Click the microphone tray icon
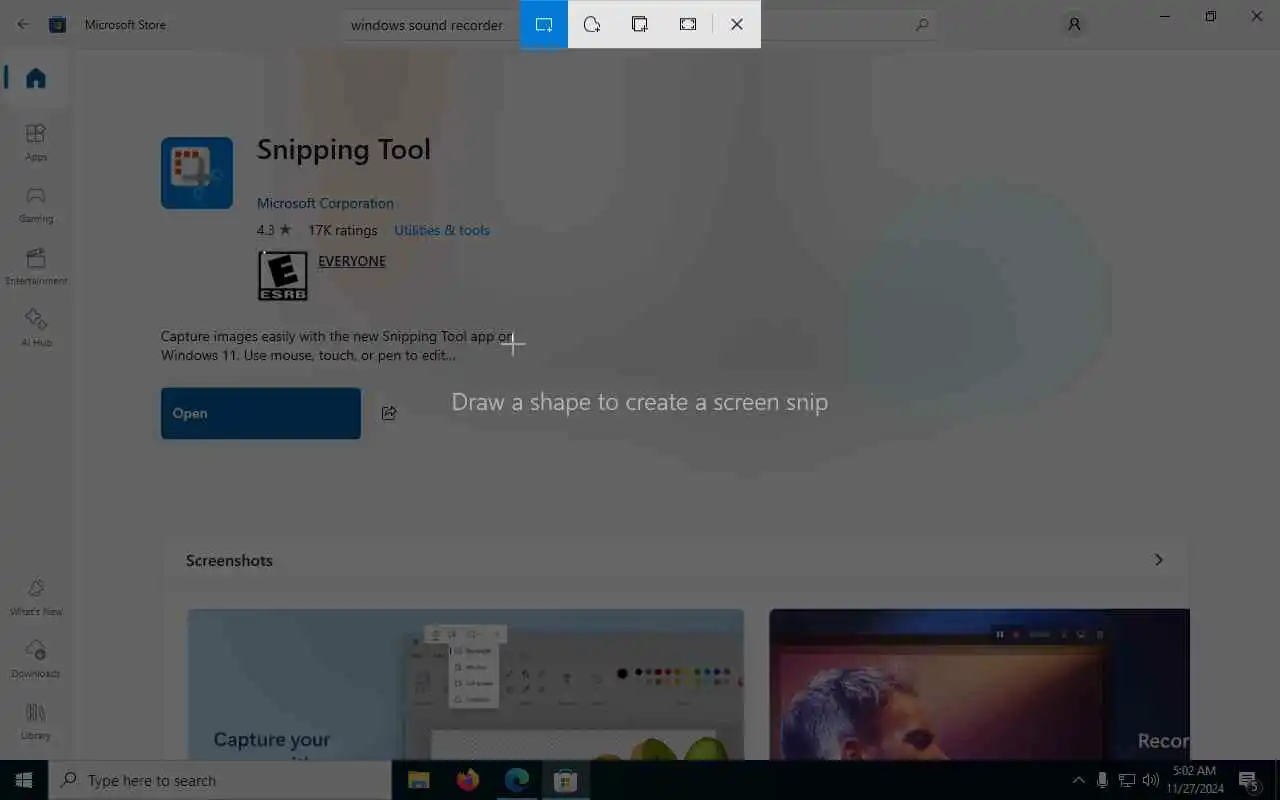Screen dimensions: 1280x800 tap(1102, 780)
